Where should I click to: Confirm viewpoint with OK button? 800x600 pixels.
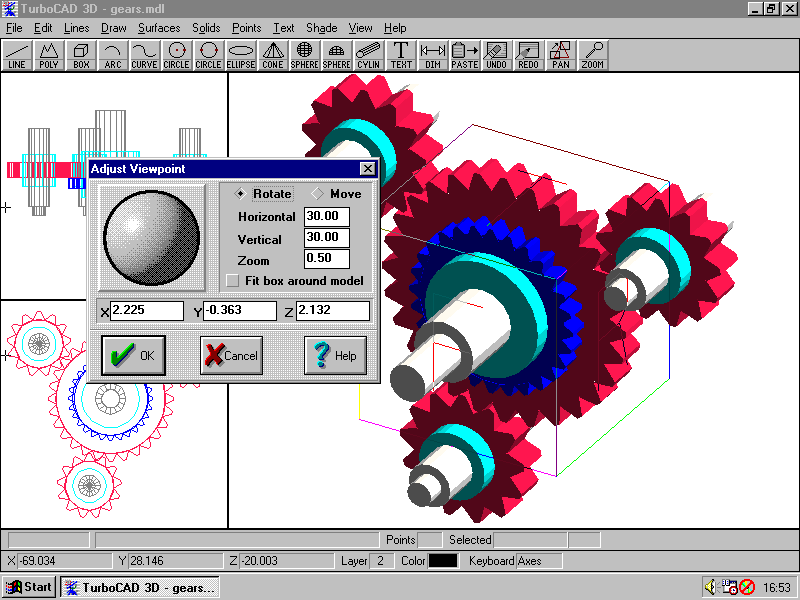(133, 355)
